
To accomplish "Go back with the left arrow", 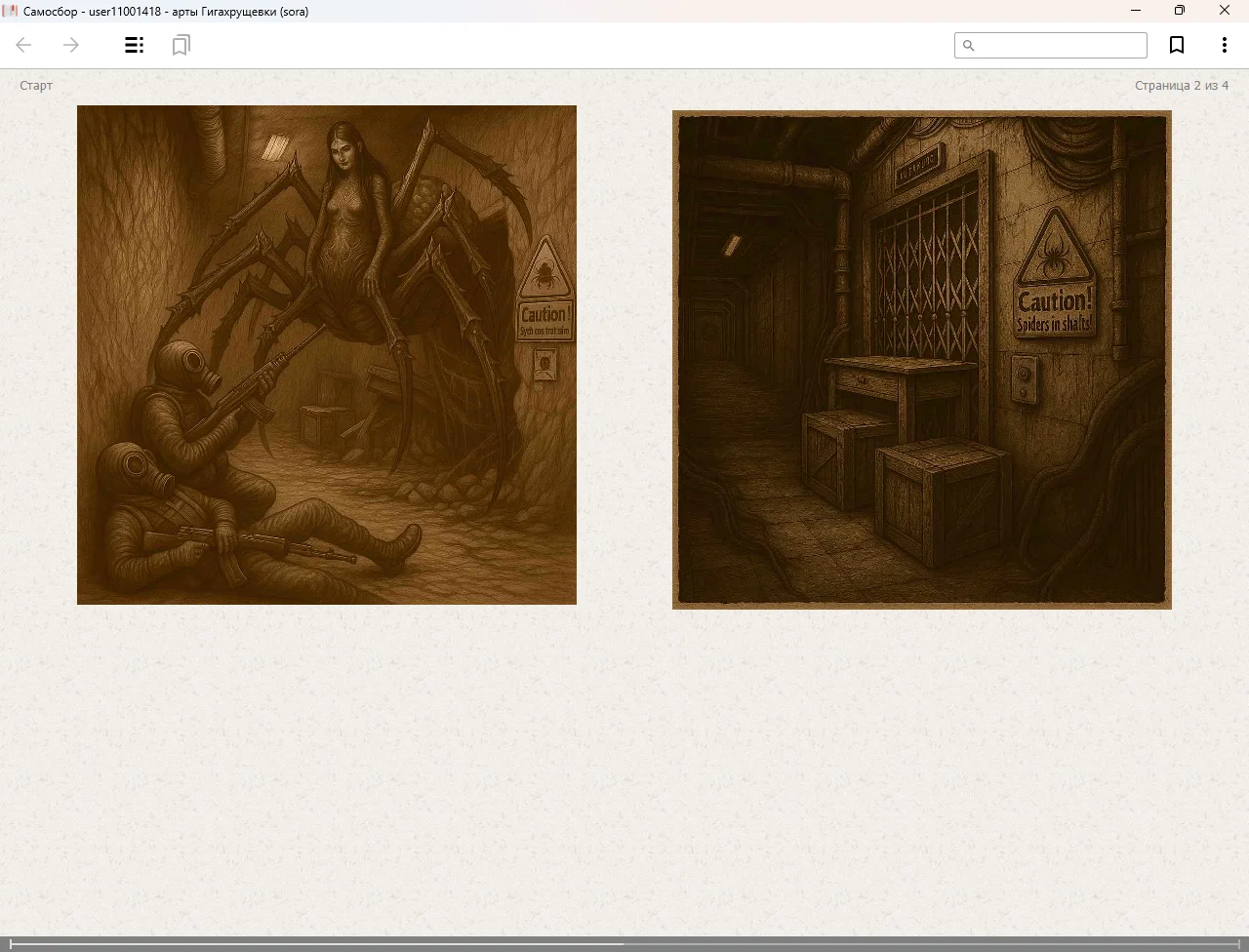I will point(24,45).
